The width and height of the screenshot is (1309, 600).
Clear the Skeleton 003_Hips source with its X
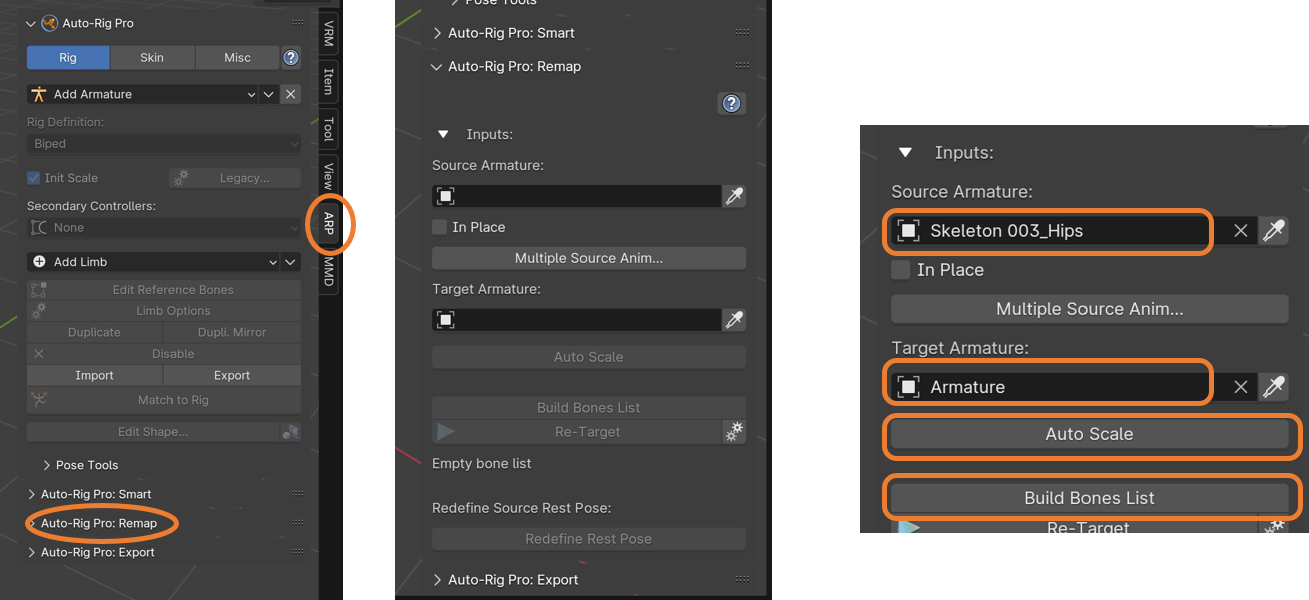pyautogui.click(x=1241, y=231)
